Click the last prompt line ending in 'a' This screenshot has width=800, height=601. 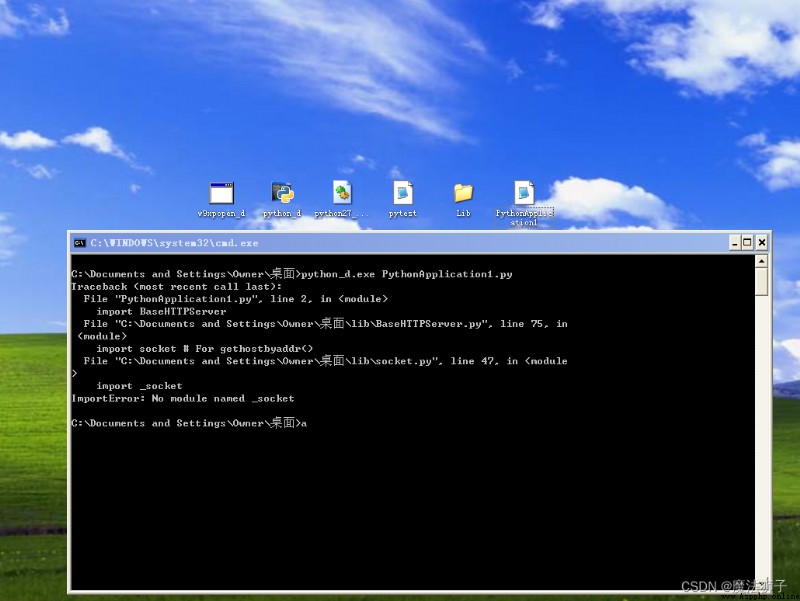189,423
